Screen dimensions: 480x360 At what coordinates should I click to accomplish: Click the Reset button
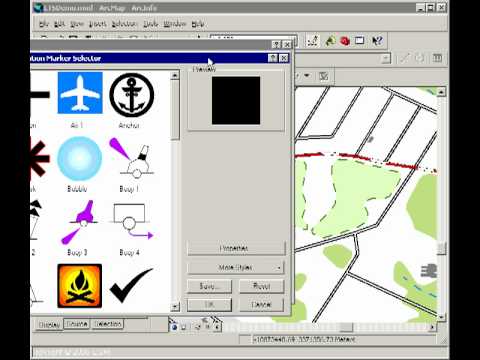click(262, 286)
